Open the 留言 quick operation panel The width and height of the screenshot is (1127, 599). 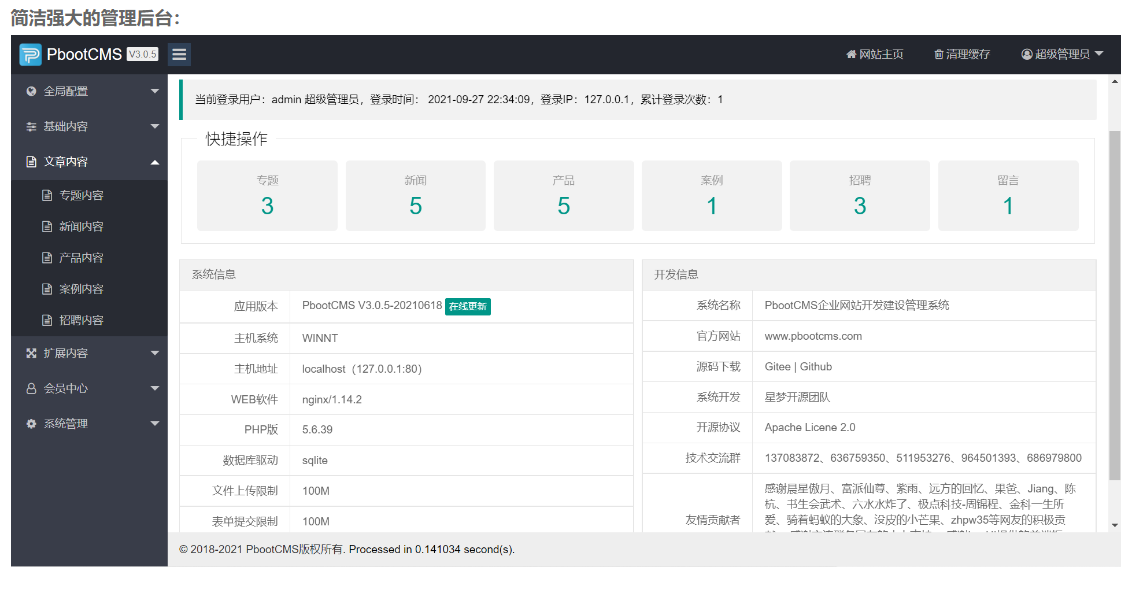(1007, 195)
